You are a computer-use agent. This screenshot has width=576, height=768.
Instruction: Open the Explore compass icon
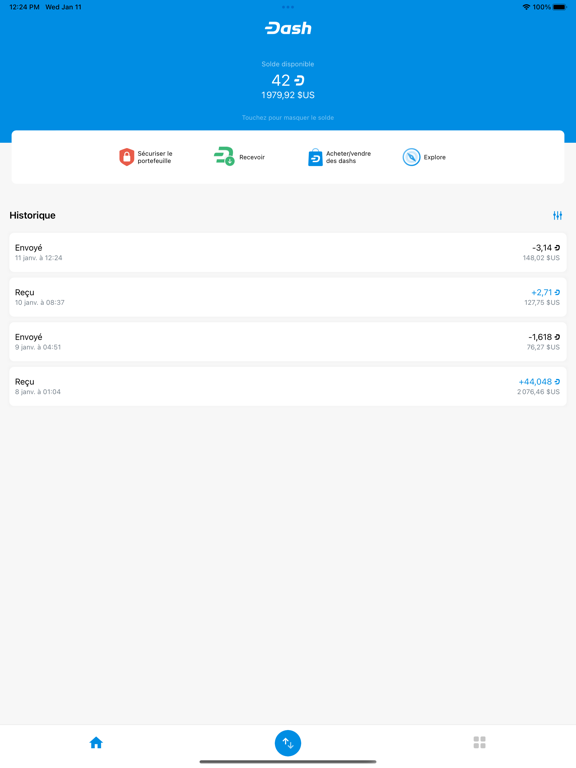[x=411, y=157]
